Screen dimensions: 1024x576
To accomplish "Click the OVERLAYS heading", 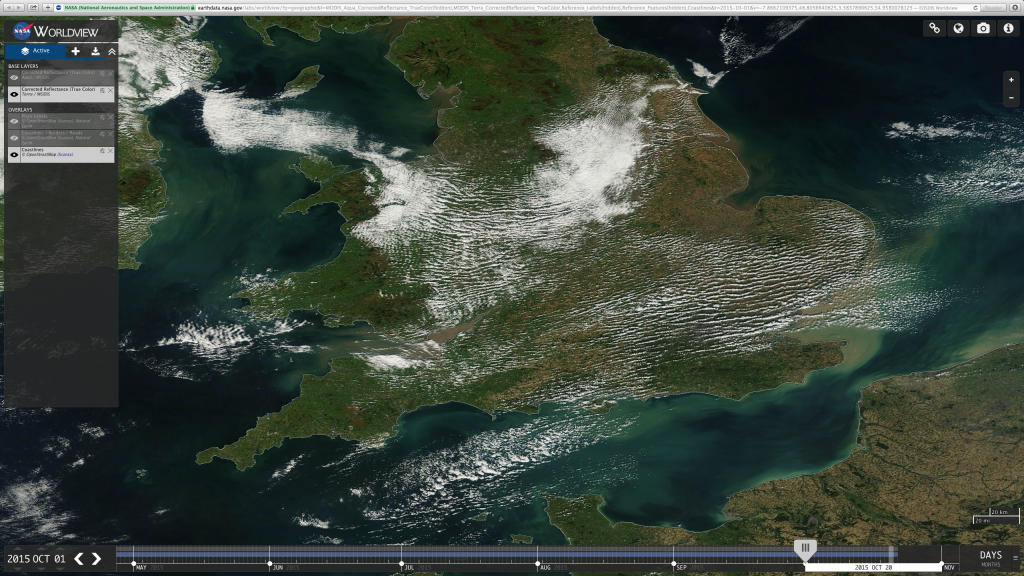I will [20, 110].
